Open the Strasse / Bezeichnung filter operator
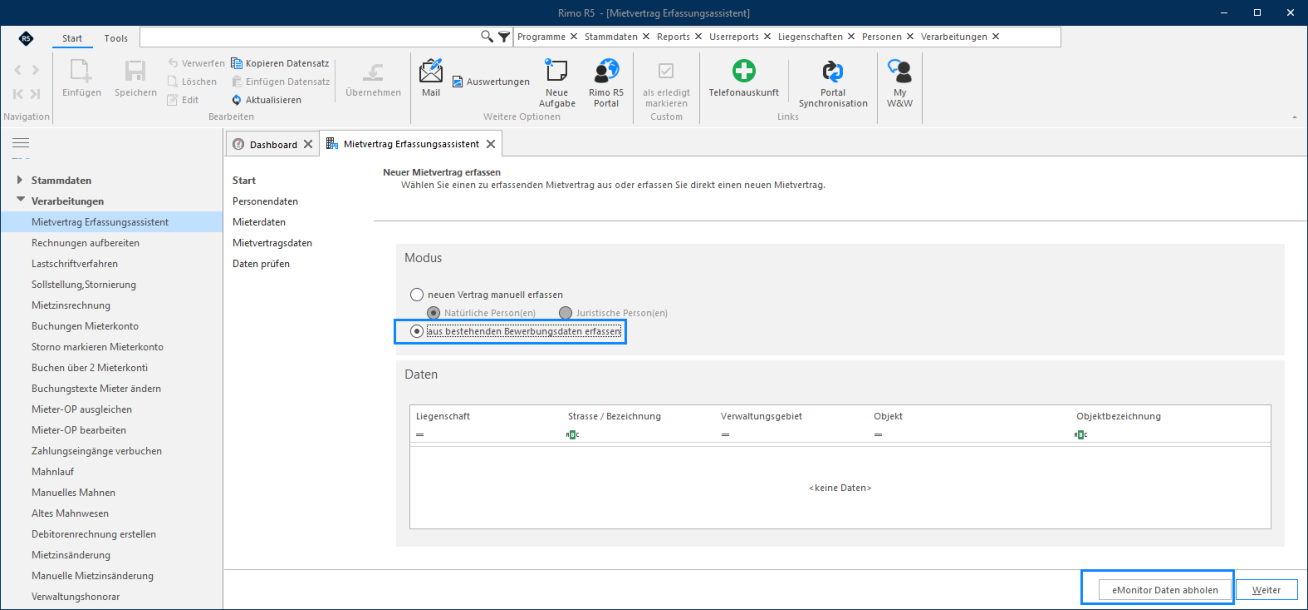This screenshot has height=610, width=1308. (573, 435)
